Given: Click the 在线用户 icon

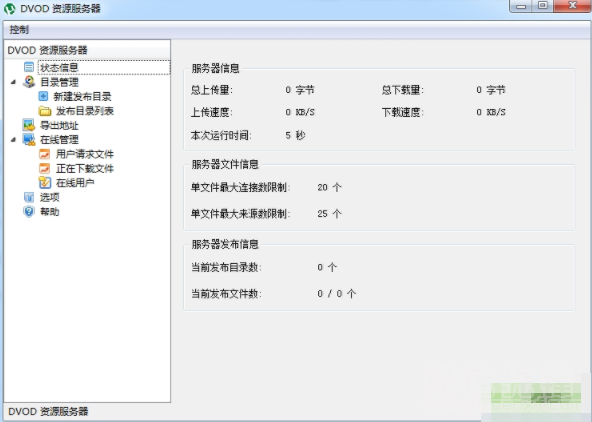Looking at the screenshot, I should [45, 183].
